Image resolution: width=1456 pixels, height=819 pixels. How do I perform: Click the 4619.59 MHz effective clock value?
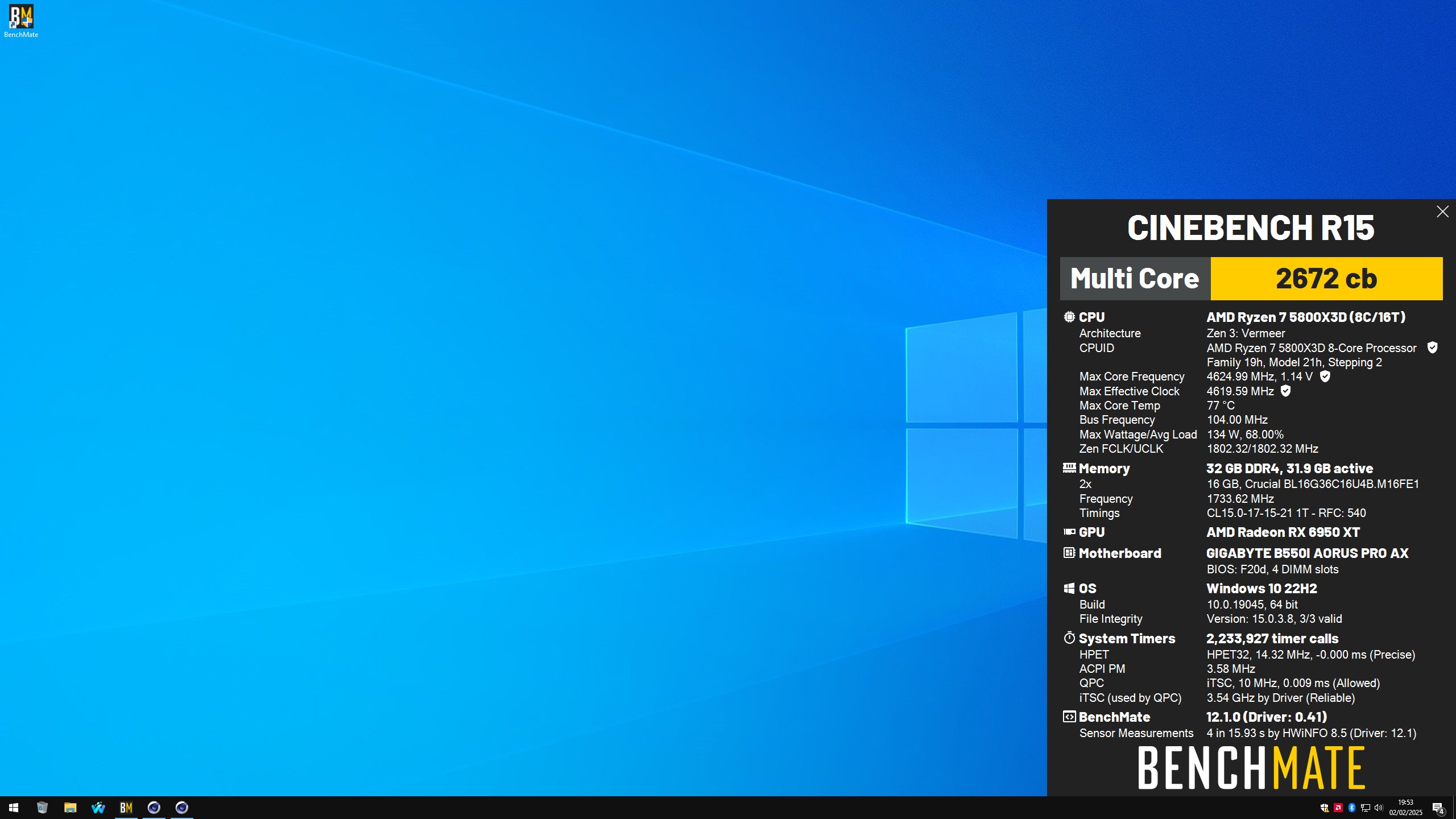(x=1240, y=391)
